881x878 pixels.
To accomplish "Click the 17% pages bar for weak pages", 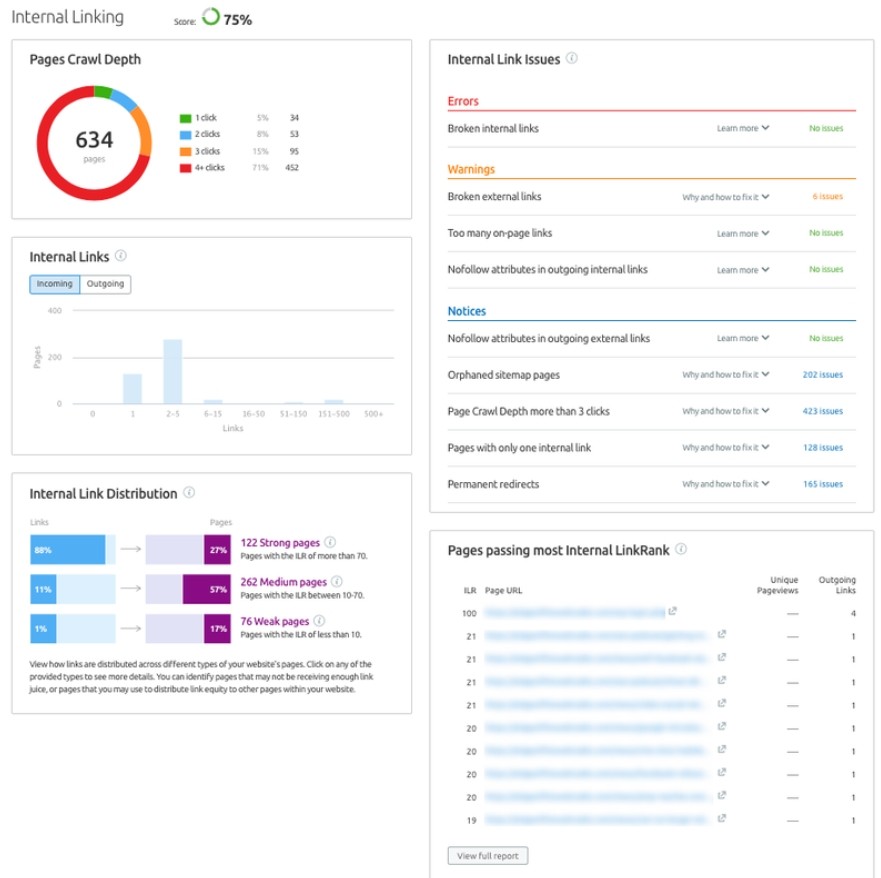I will point(217,628).
